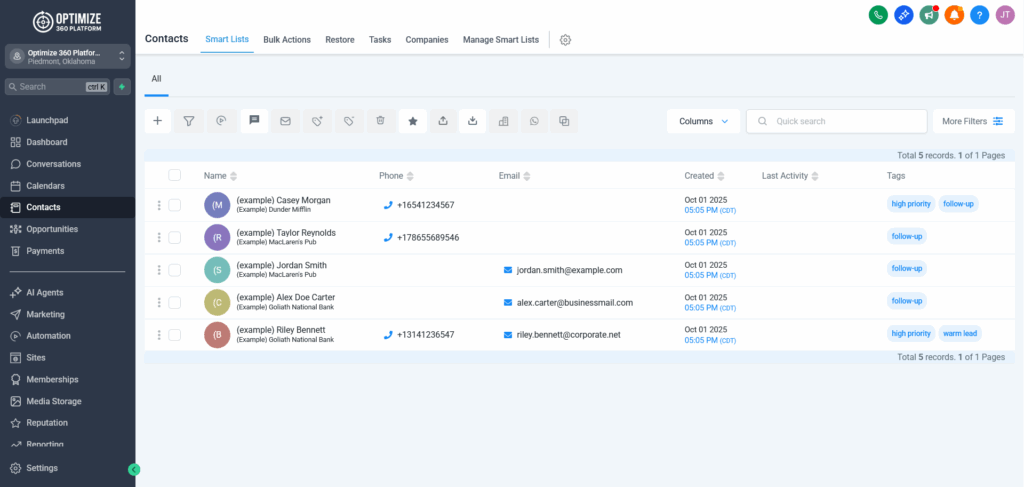Click the star review request icon
1024x487 pixels.
click(413, 121)
